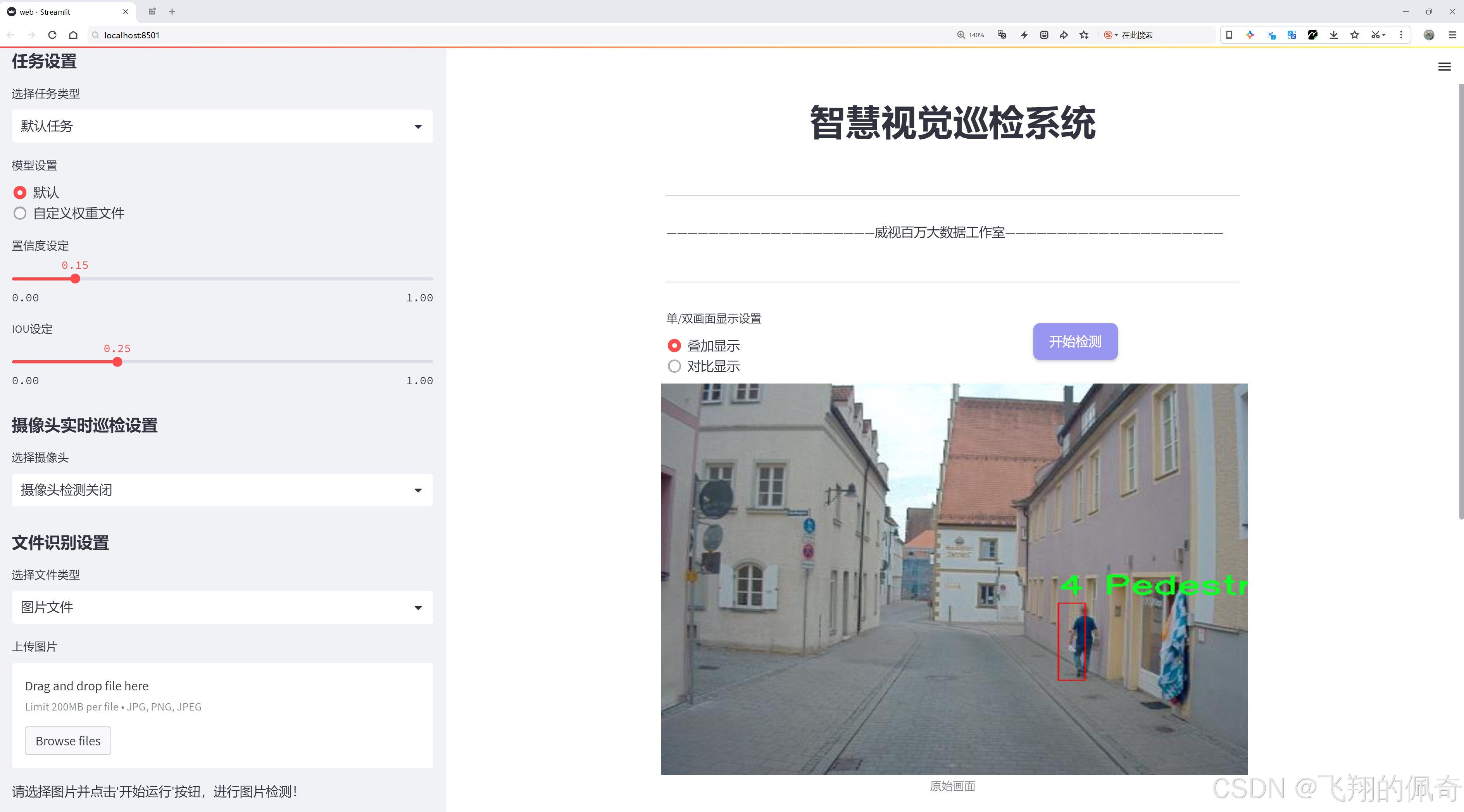Expand the 默认任务 task type dropdown

point(222,126)
